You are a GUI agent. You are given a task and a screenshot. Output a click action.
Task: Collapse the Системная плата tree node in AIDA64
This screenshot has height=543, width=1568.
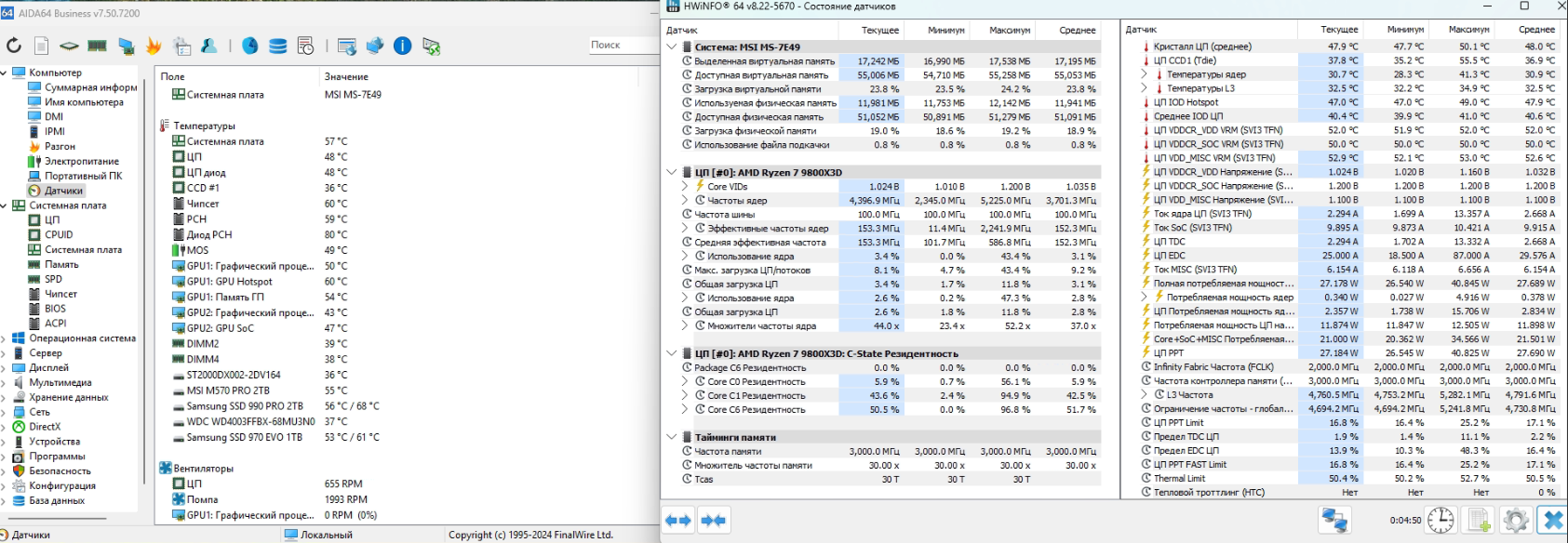[4, 205]
